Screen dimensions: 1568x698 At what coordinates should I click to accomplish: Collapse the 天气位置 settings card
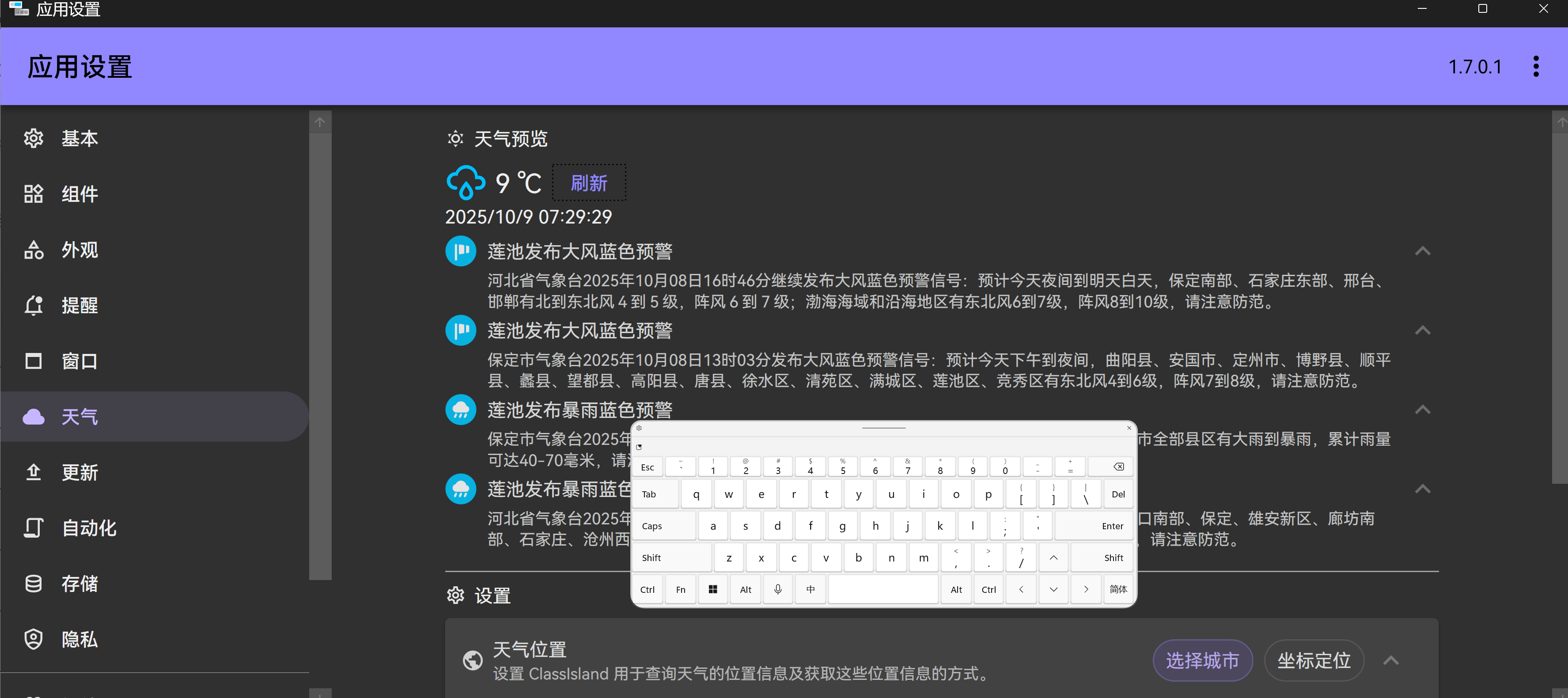coord(1390,660)
